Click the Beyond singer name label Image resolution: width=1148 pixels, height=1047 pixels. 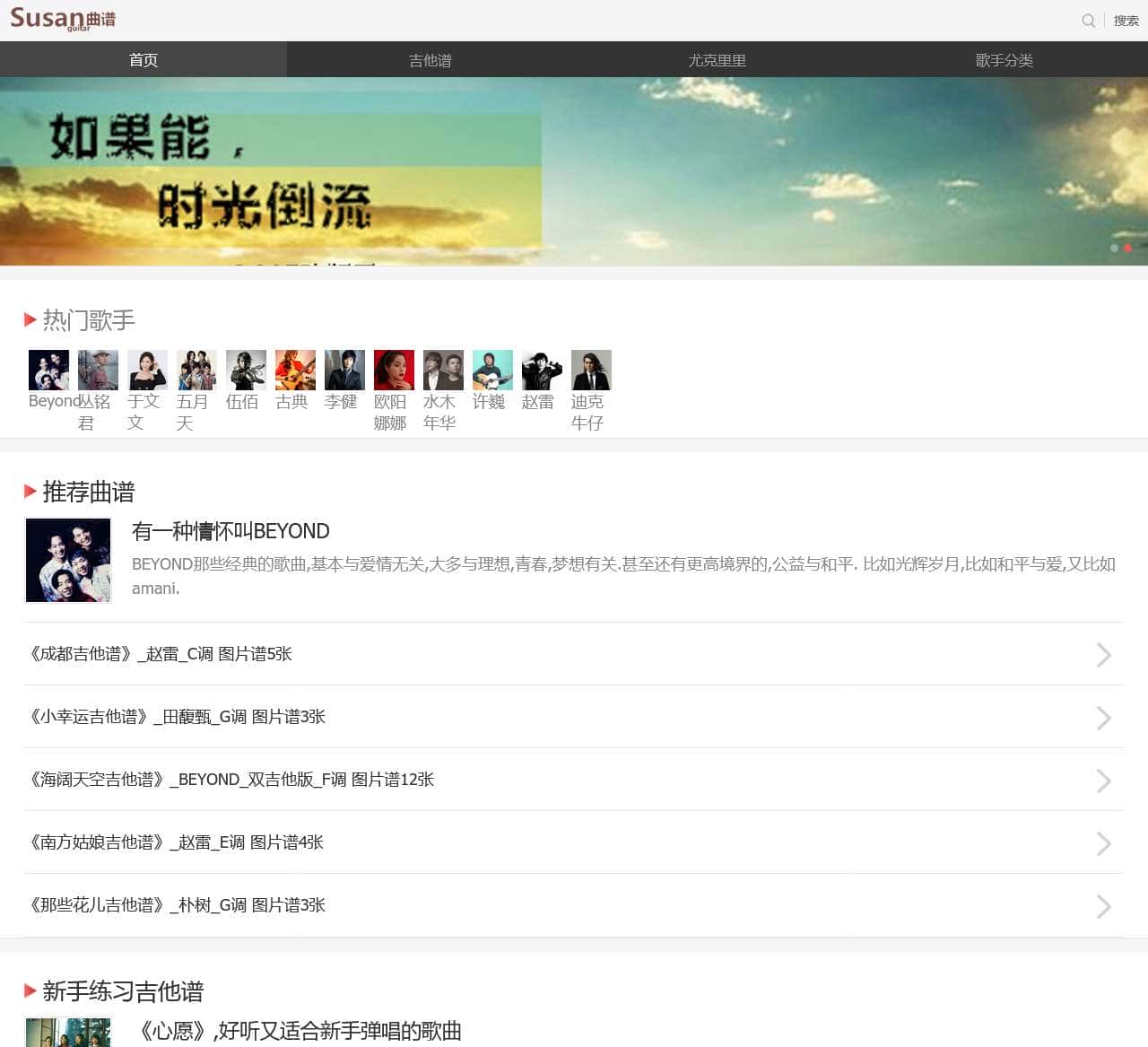tap(53, 401)
